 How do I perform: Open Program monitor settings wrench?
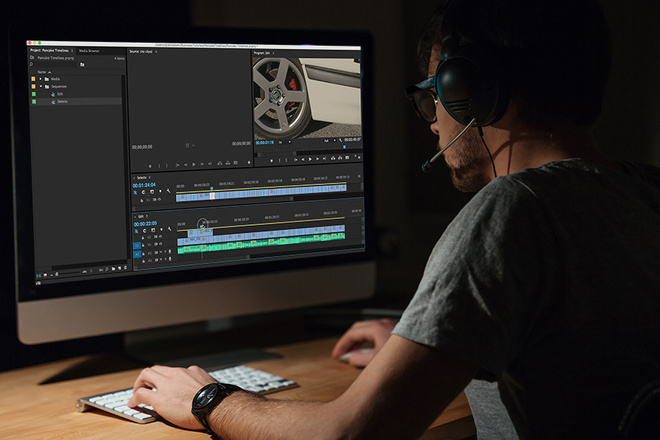[341, 140]
